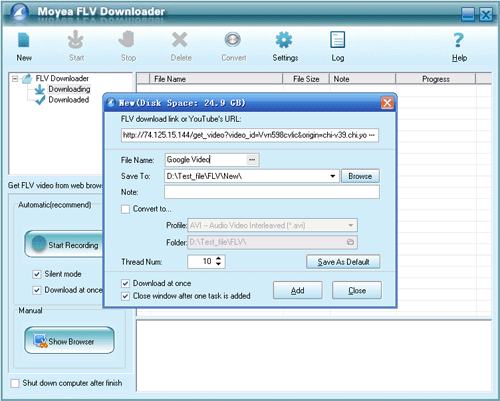Toggle Download at once in New dialog
The width and height of the screenshot is (500, 401).
point(125,284)
